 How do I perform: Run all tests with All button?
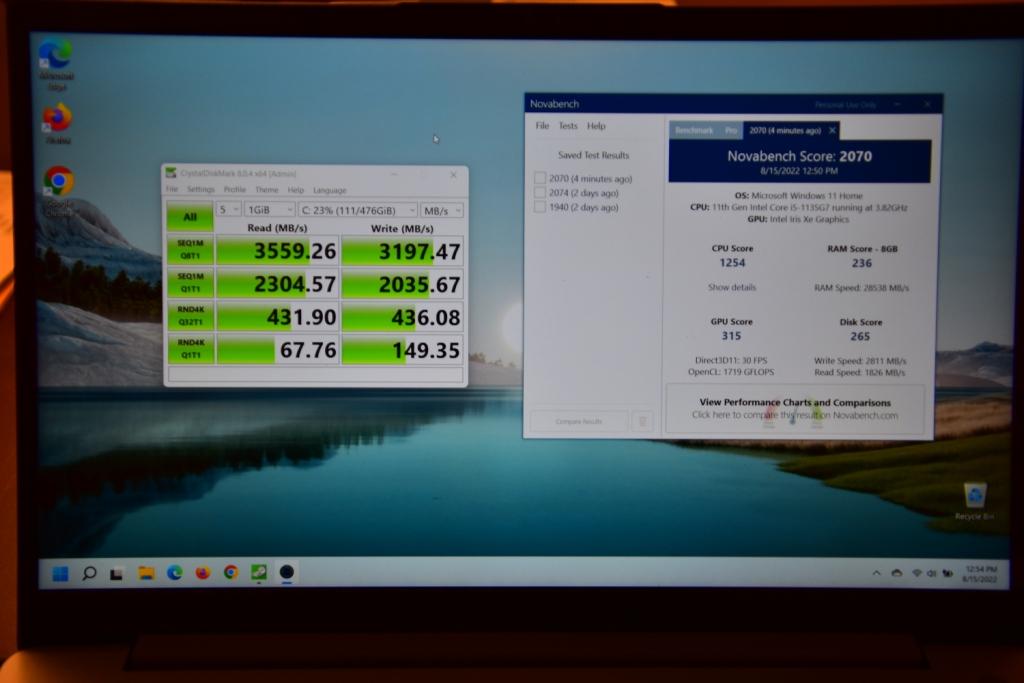(x=190, y=217)
